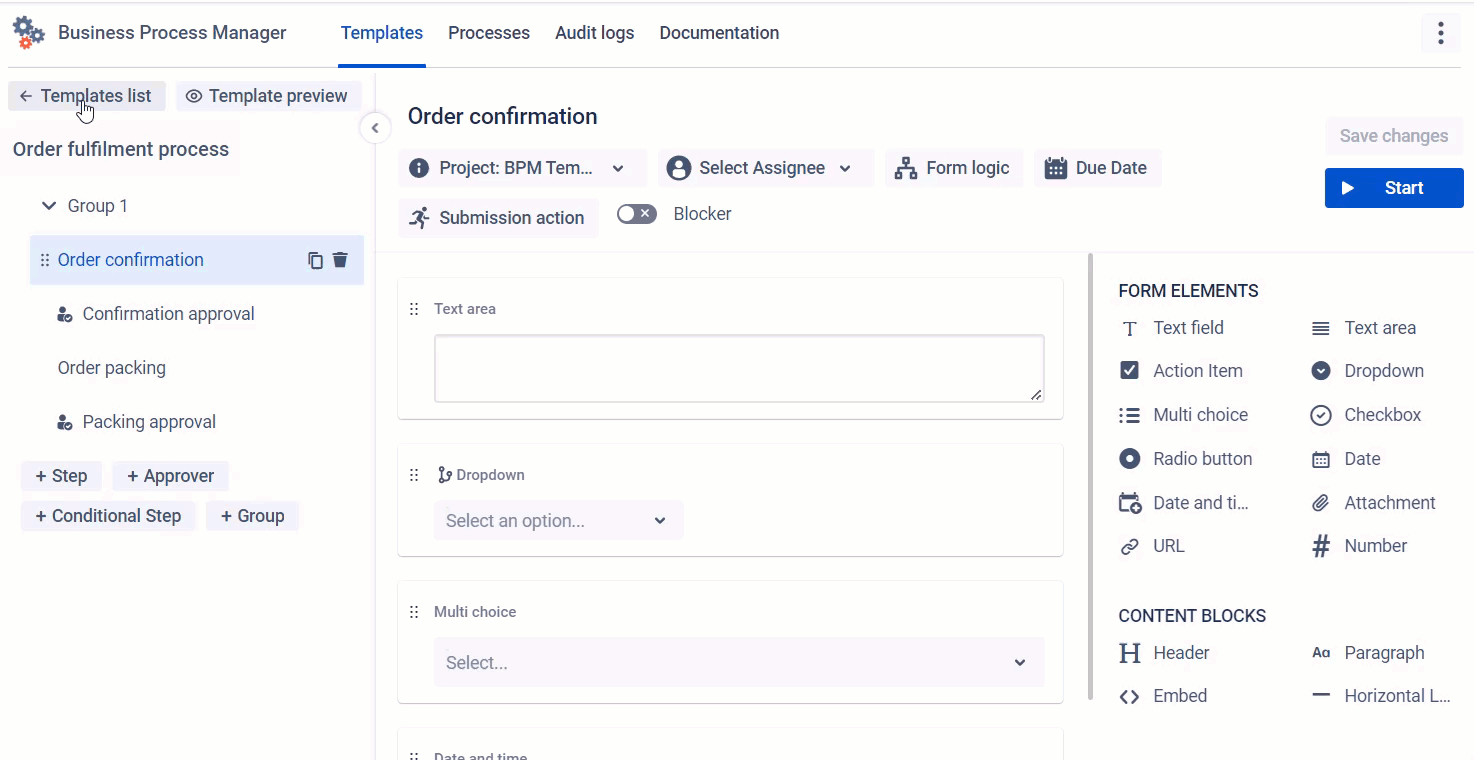The image size is (1474, 760).
Task: Delete the Order confirmation step via trash icon
Action: 340,259
